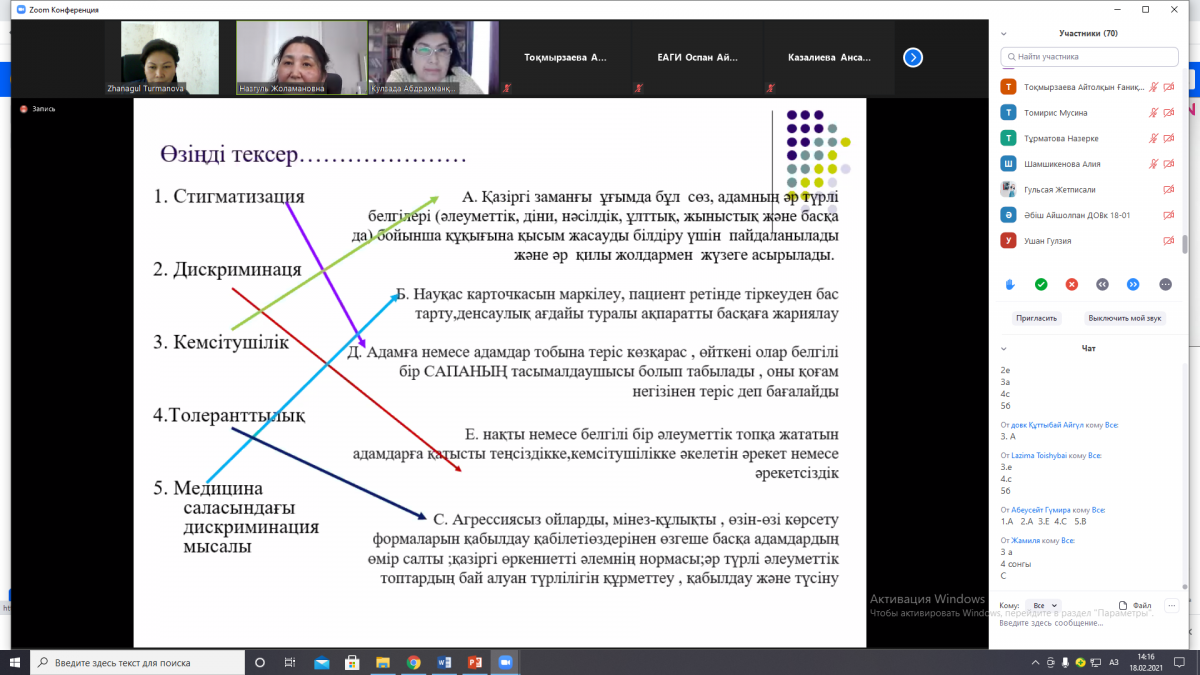1200x675 pixels.
Task: Click the Пригласить button
Action: point(1036,318)
